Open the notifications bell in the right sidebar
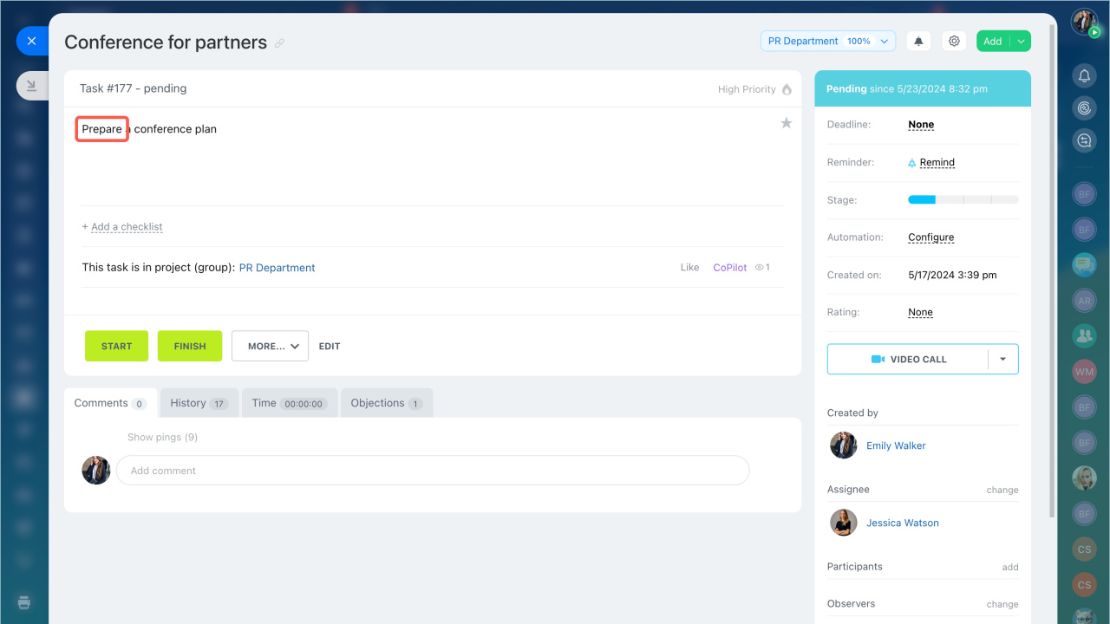The height and width of the screenshot is (624, 1110). coord(1085,75)
